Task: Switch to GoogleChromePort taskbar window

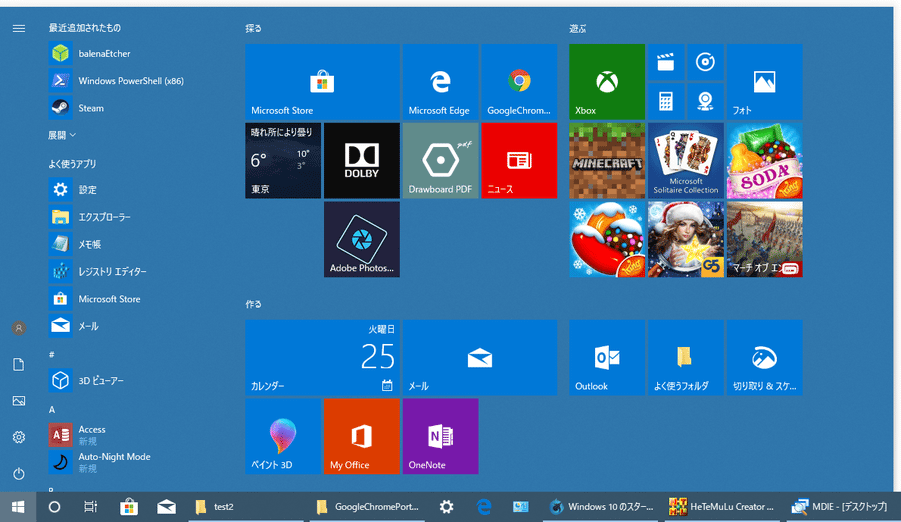Action: pyautogui.click(x=367, y=506)
